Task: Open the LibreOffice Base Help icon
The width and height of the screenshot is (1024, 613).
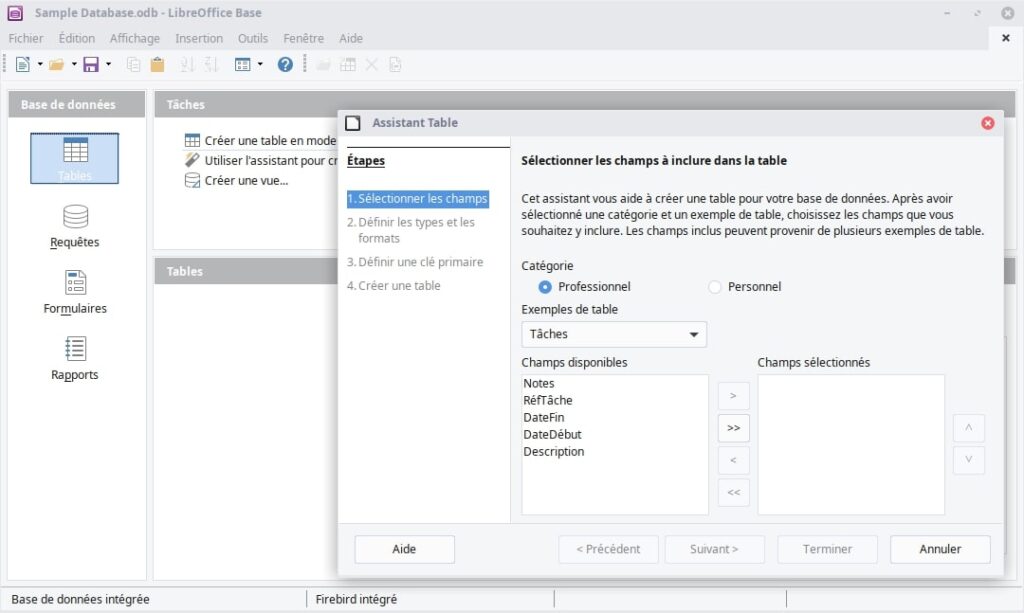Action: click(x=287, y=64)
